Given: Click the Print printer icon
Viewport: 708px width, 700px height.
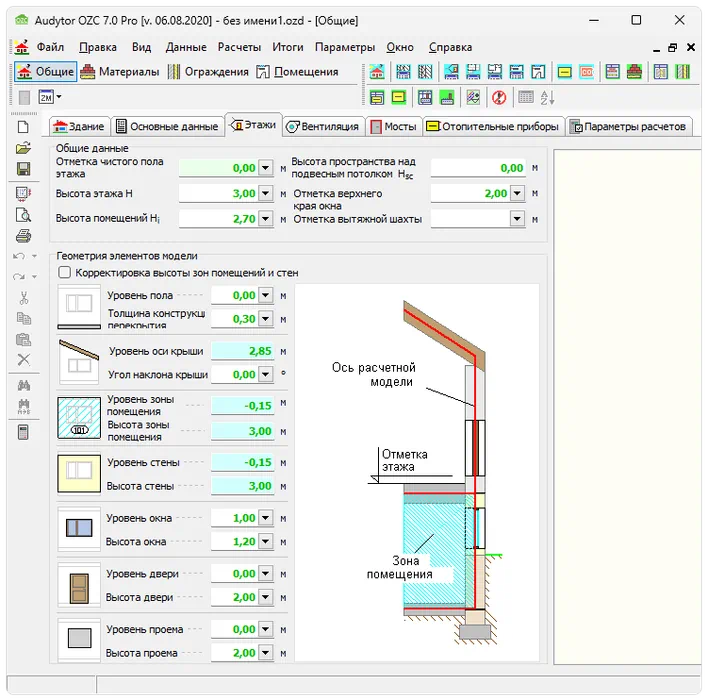Looking at the screenshot, I should point(23,236).
